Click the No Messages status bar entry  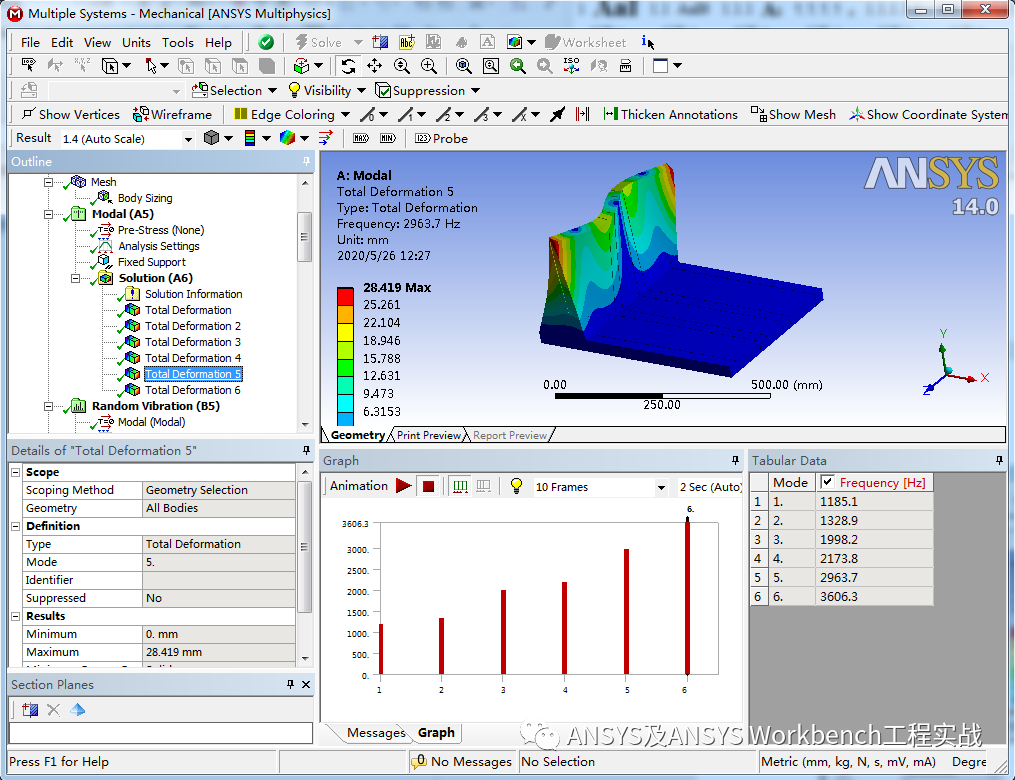point(462,762)
